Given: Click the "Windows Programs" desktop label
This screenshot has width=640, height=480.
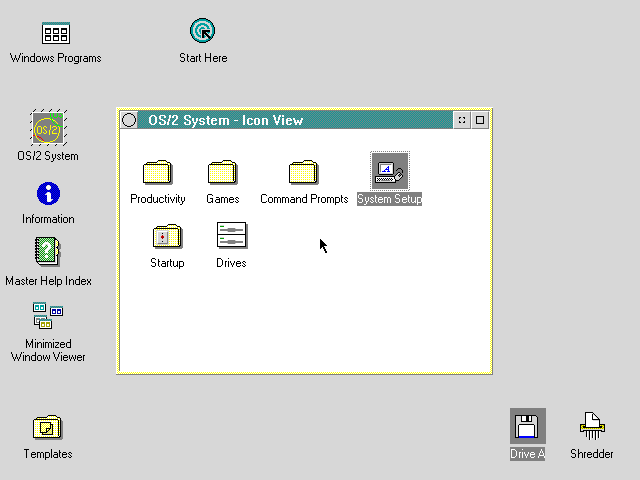Looking at the screenshot, I should tap(56, 58).
